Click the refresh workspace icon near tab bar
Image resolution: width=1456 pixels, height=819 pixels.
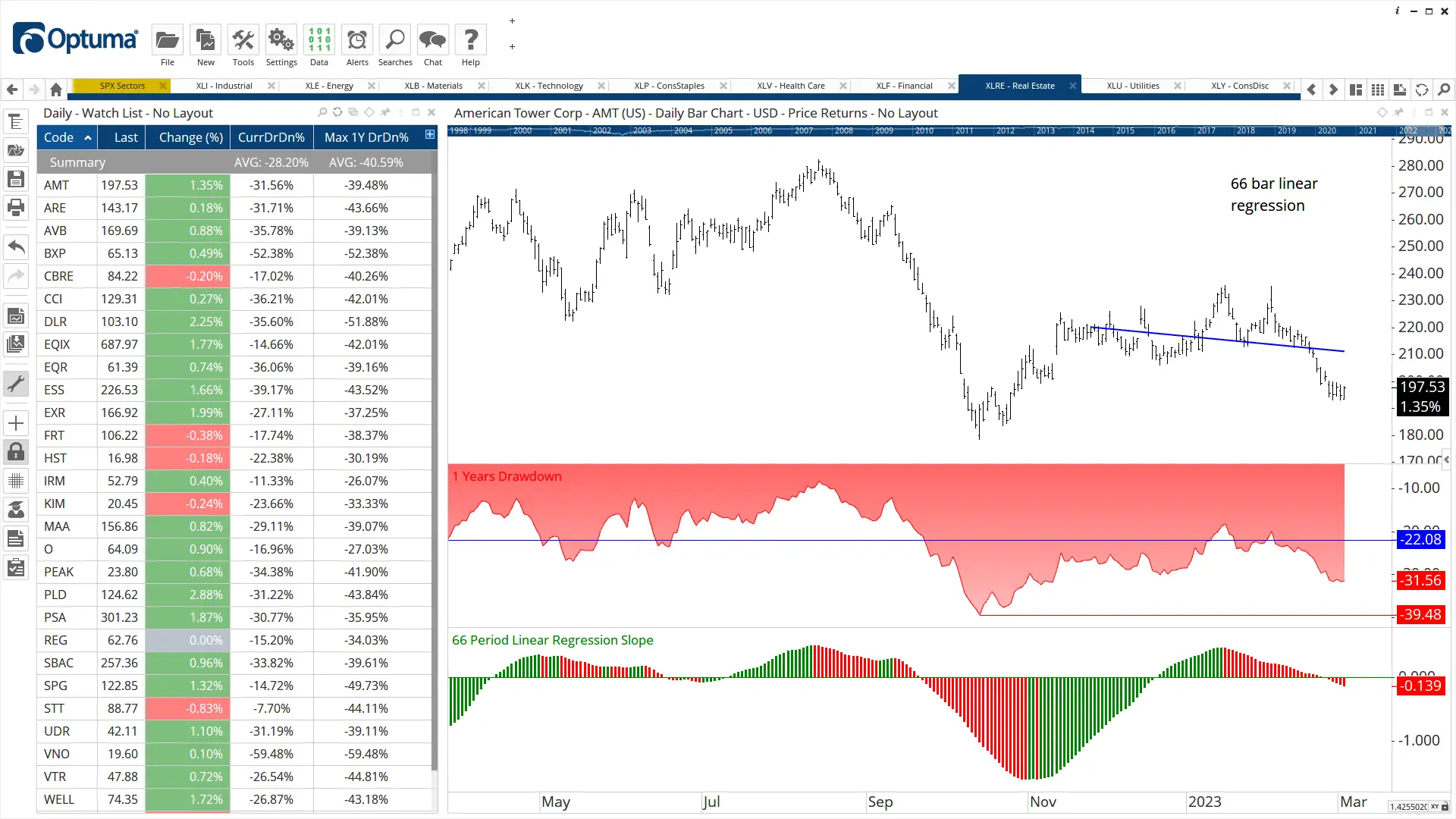click(x=1422, y=89)
